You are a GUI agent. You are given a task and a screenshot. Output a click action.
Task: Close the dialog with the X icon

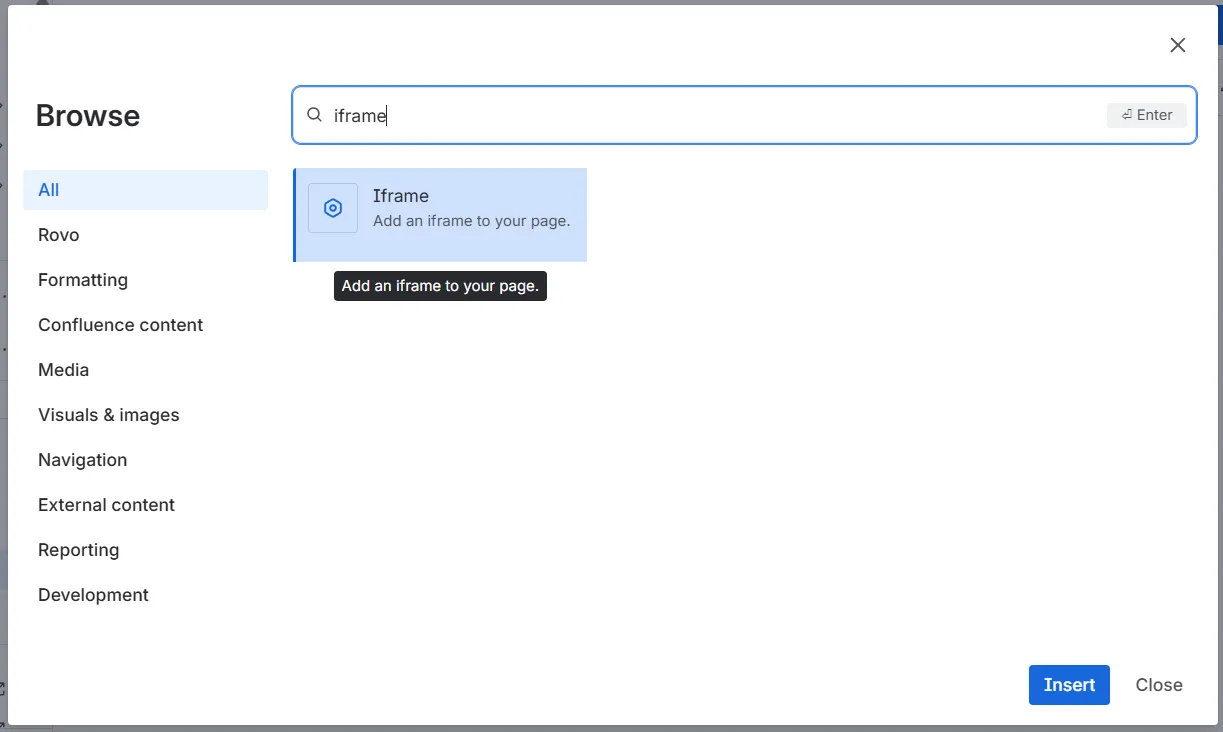click(1178, 45)
